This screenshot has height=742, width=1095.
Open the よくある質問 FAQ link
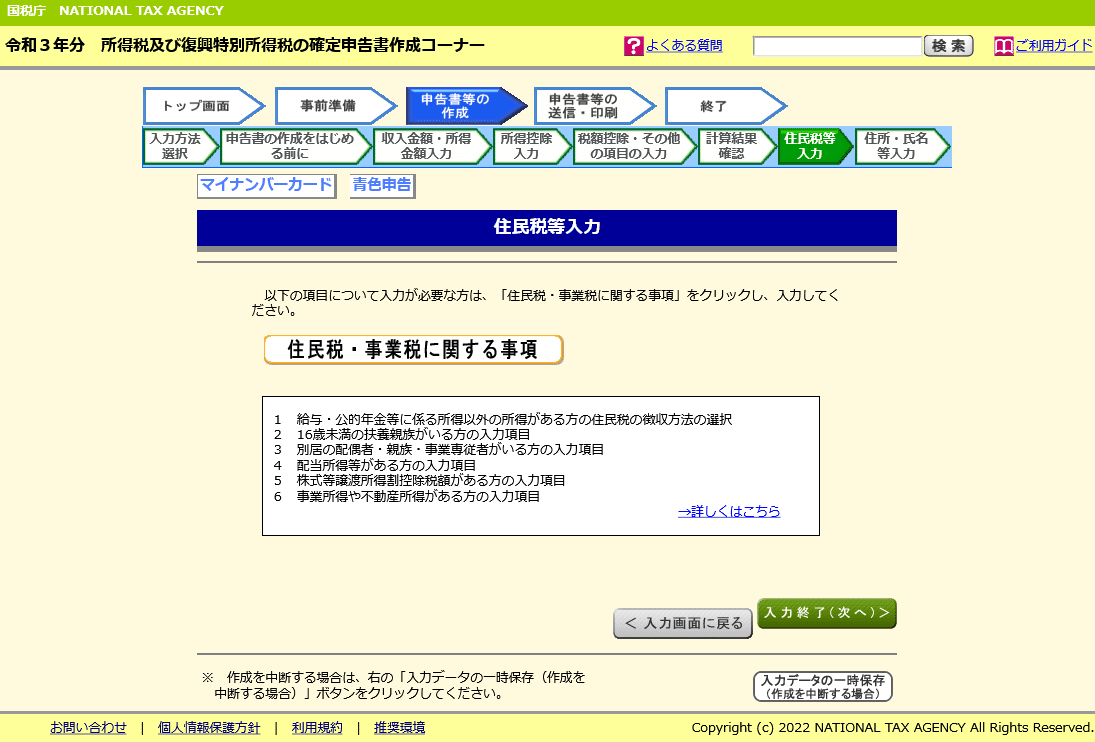coord(684,45)
